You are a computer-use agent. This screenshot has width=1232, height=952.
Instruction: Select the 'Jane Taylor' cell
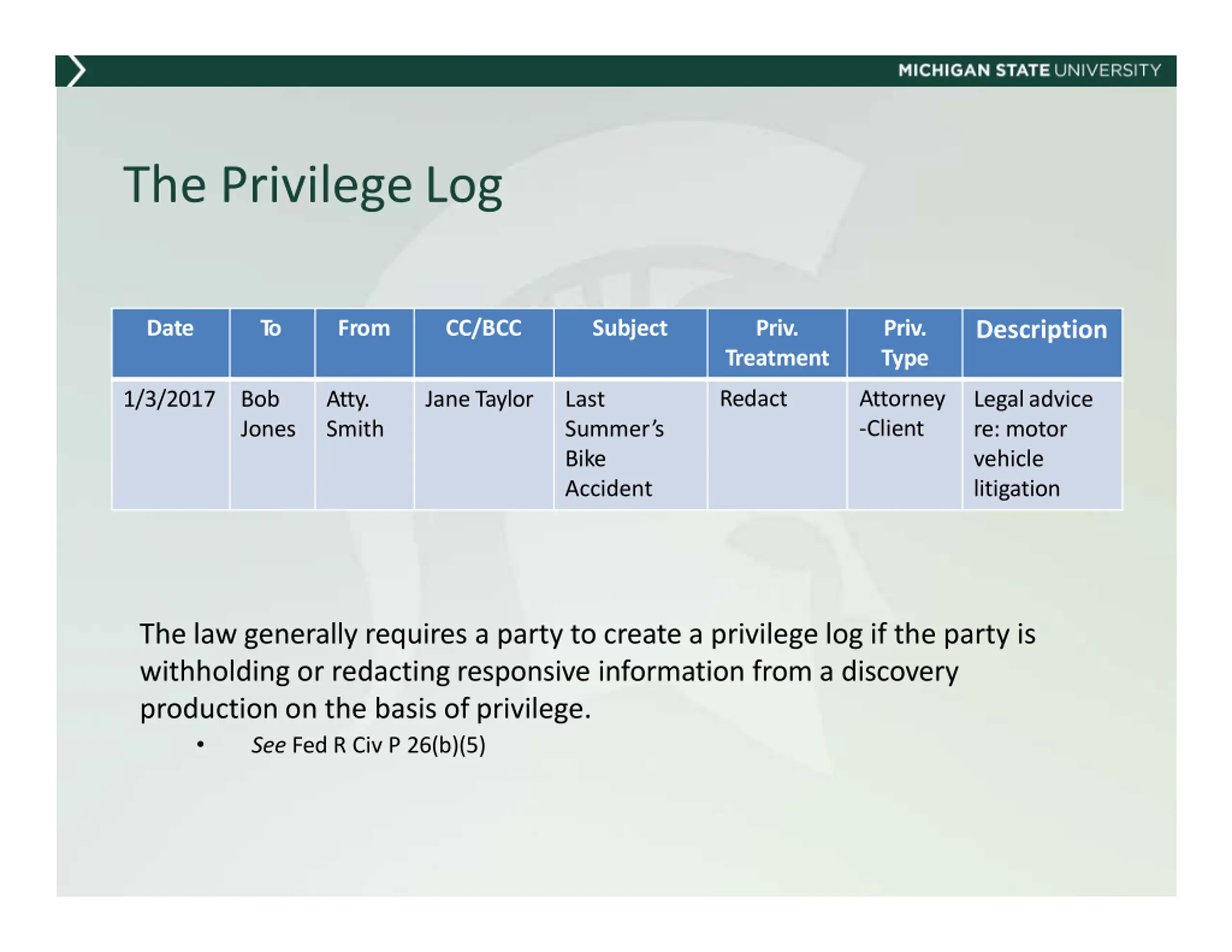[484, 445]
